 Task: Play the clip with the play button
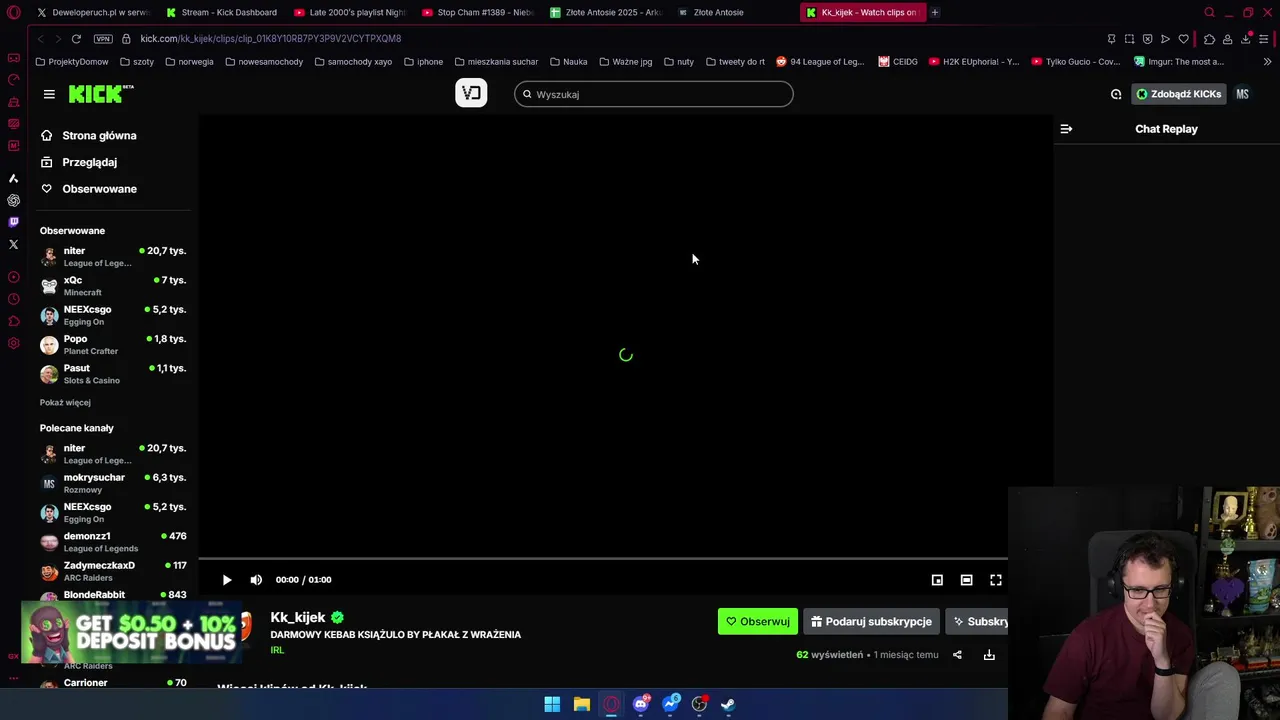click(227, 580)
